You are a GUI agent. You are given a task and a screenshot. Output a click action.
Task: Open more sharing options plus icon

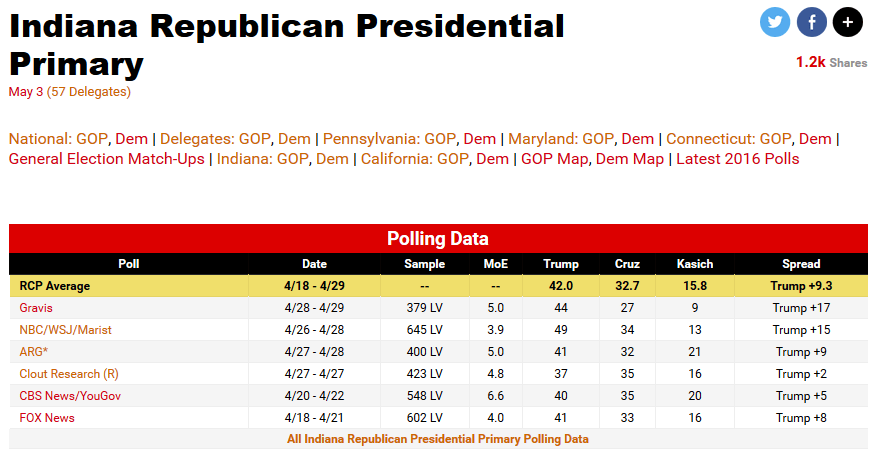point(847,21)
